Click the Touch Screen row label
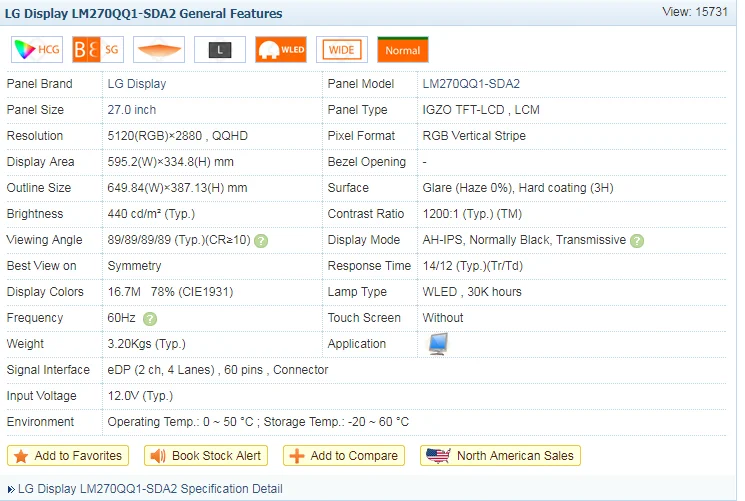Screen dimensions: 745x501 [364, 318]
